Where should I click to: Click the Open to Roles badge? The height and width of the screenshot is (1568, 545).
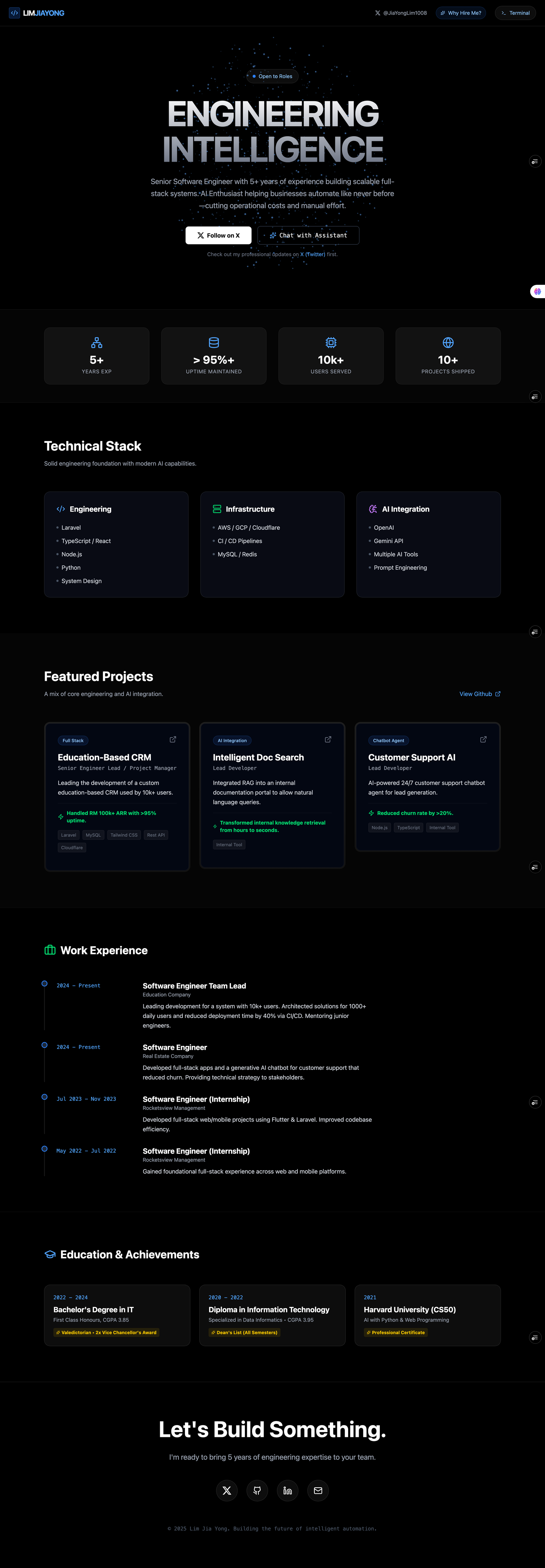coord(272,76)
